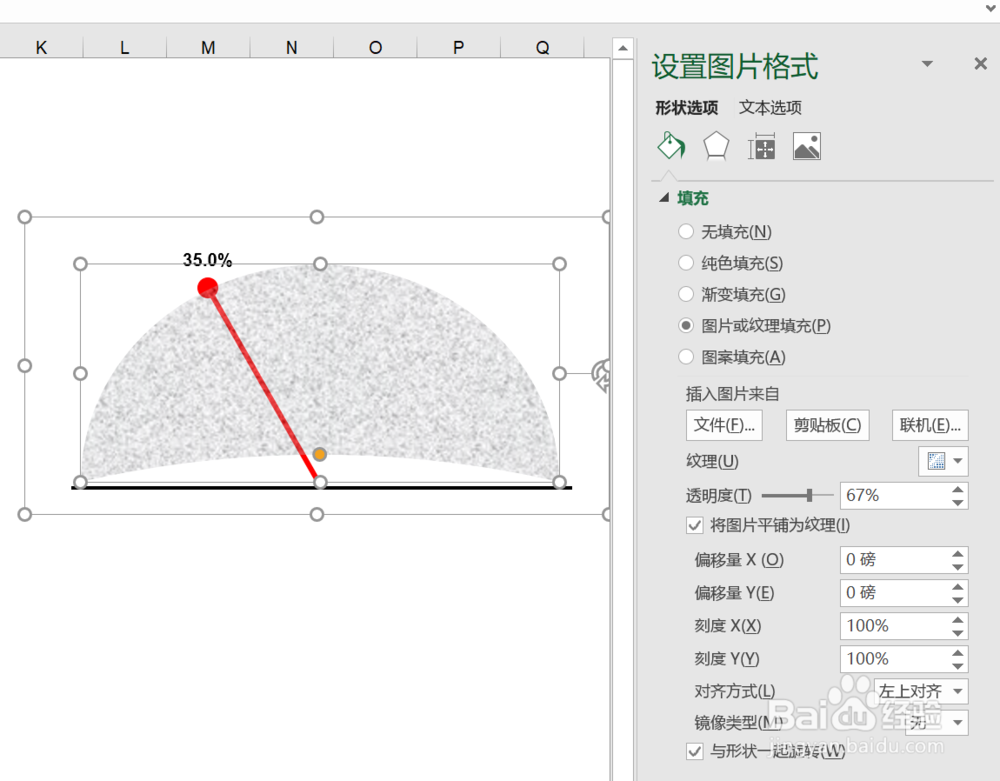Decrease 刻度 Y with the down stepper

958,665
